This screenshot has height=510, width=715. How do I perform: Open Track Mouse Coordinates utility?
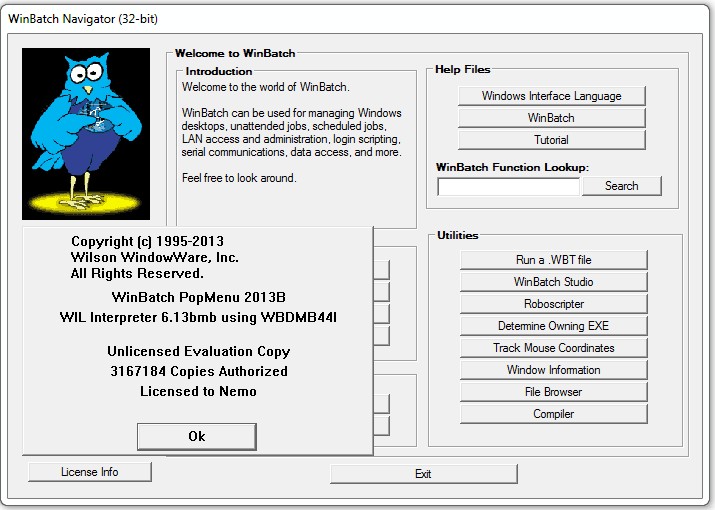[x=554, y=348]
